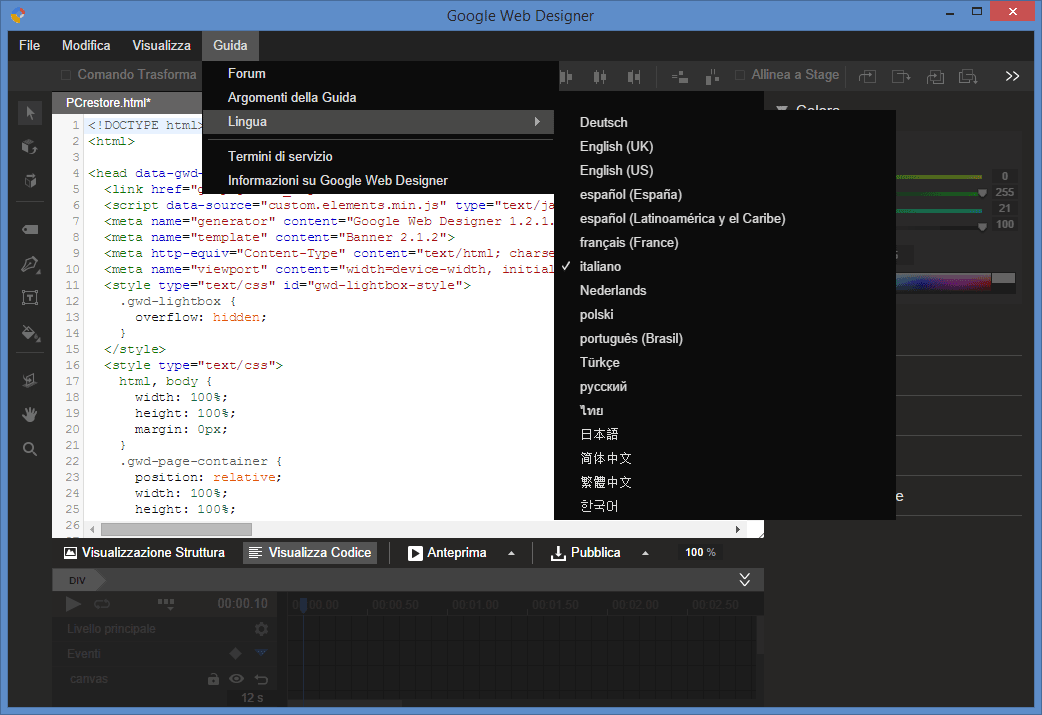Click the canvas layer loop arrow icon

[x=261, y=680]
